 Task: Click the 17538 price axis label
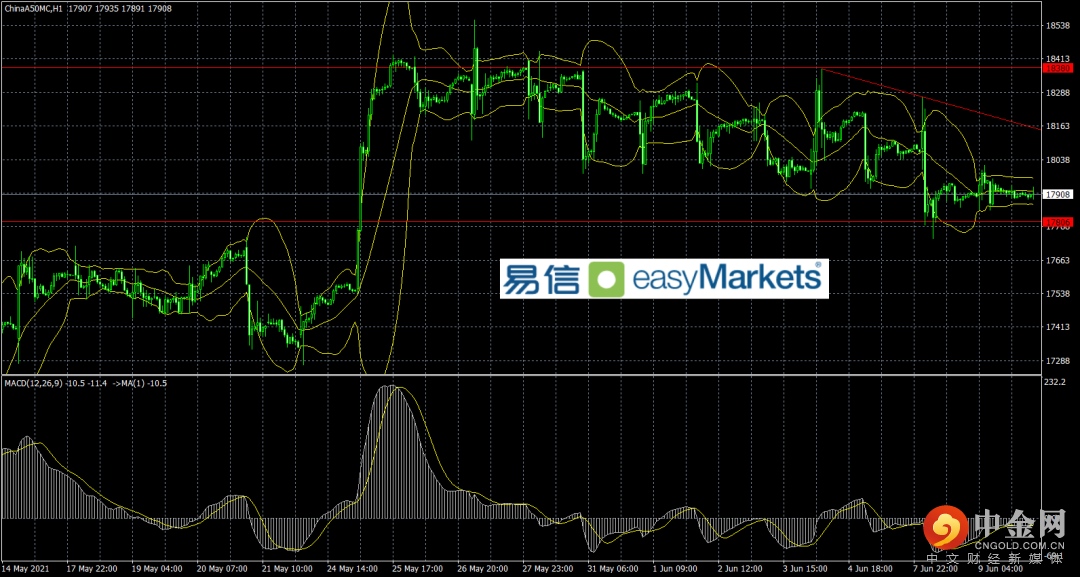(1057, 294)
